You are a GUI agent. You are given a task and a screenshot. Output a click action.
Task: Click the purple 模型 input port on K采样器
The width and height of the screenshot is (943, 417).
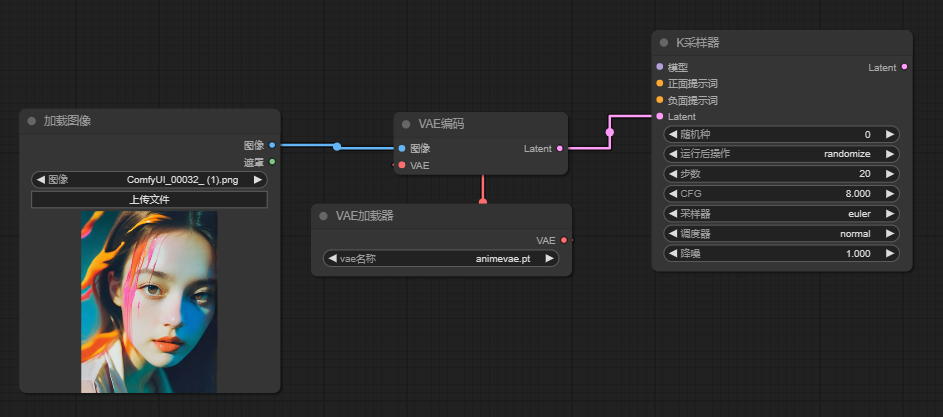point(660,67)
